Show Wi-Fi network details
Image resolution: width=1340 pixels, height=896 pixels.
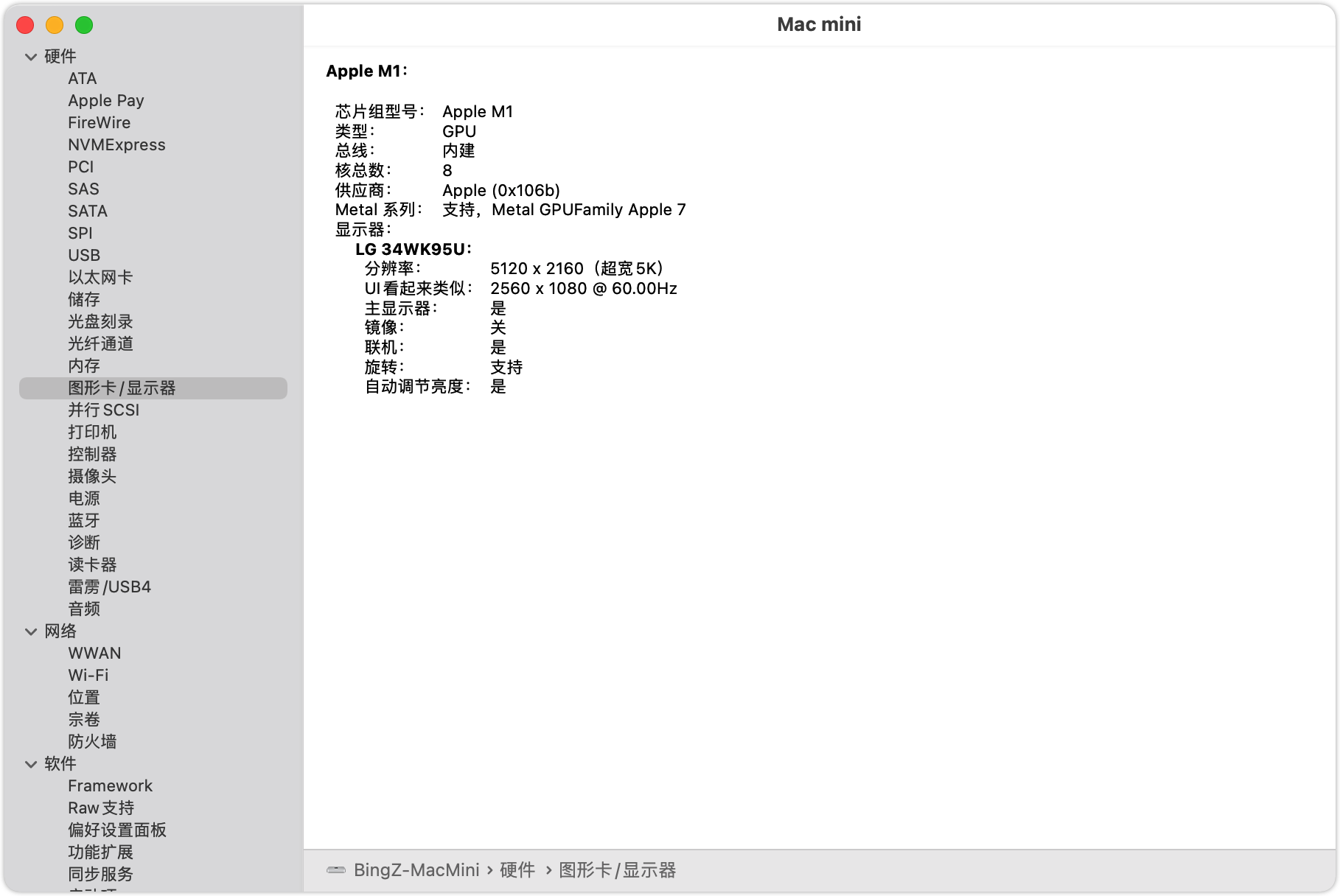point(88,676)
